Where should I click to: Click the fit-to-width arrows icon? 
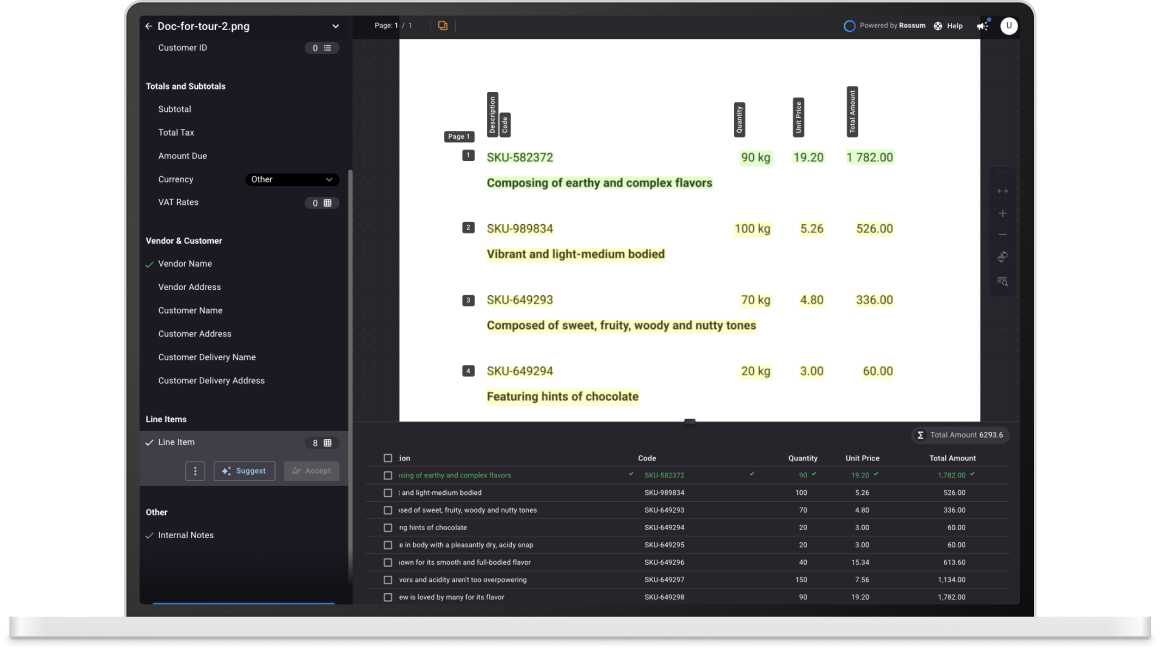(1002, 191)
